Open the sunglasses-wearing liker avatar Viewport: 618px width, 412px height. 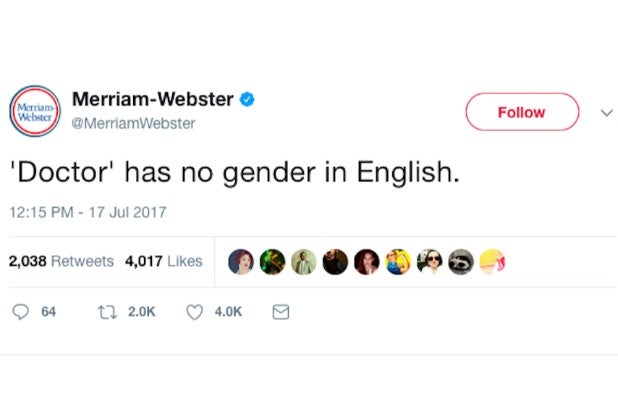click(x=429, y=262)
